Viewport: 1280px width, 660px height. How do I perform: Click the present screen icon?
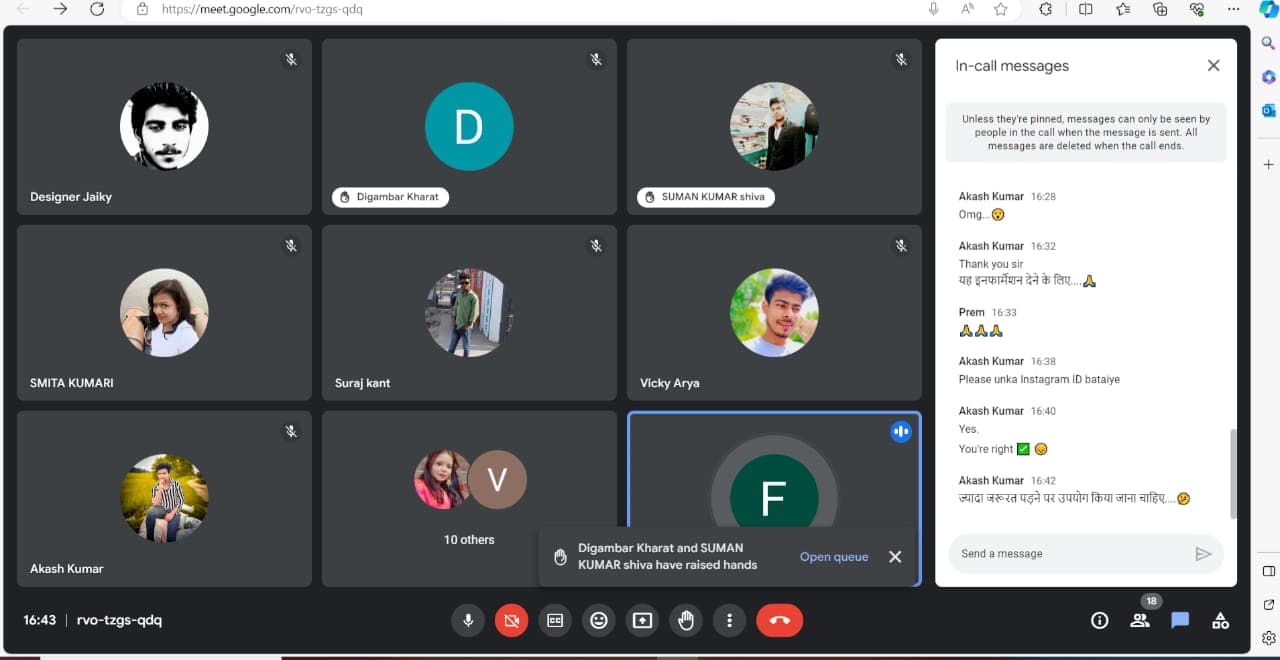click(x=642, y=620)
